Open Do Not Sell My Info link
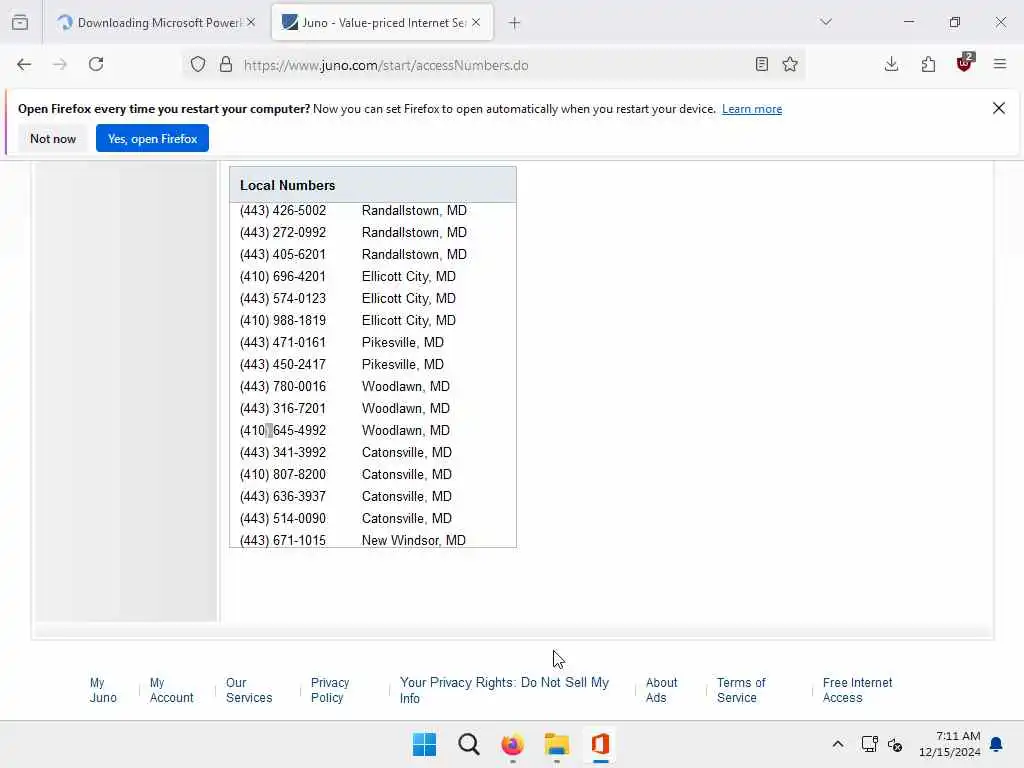 pyautogui.click(x=504, y=690)
